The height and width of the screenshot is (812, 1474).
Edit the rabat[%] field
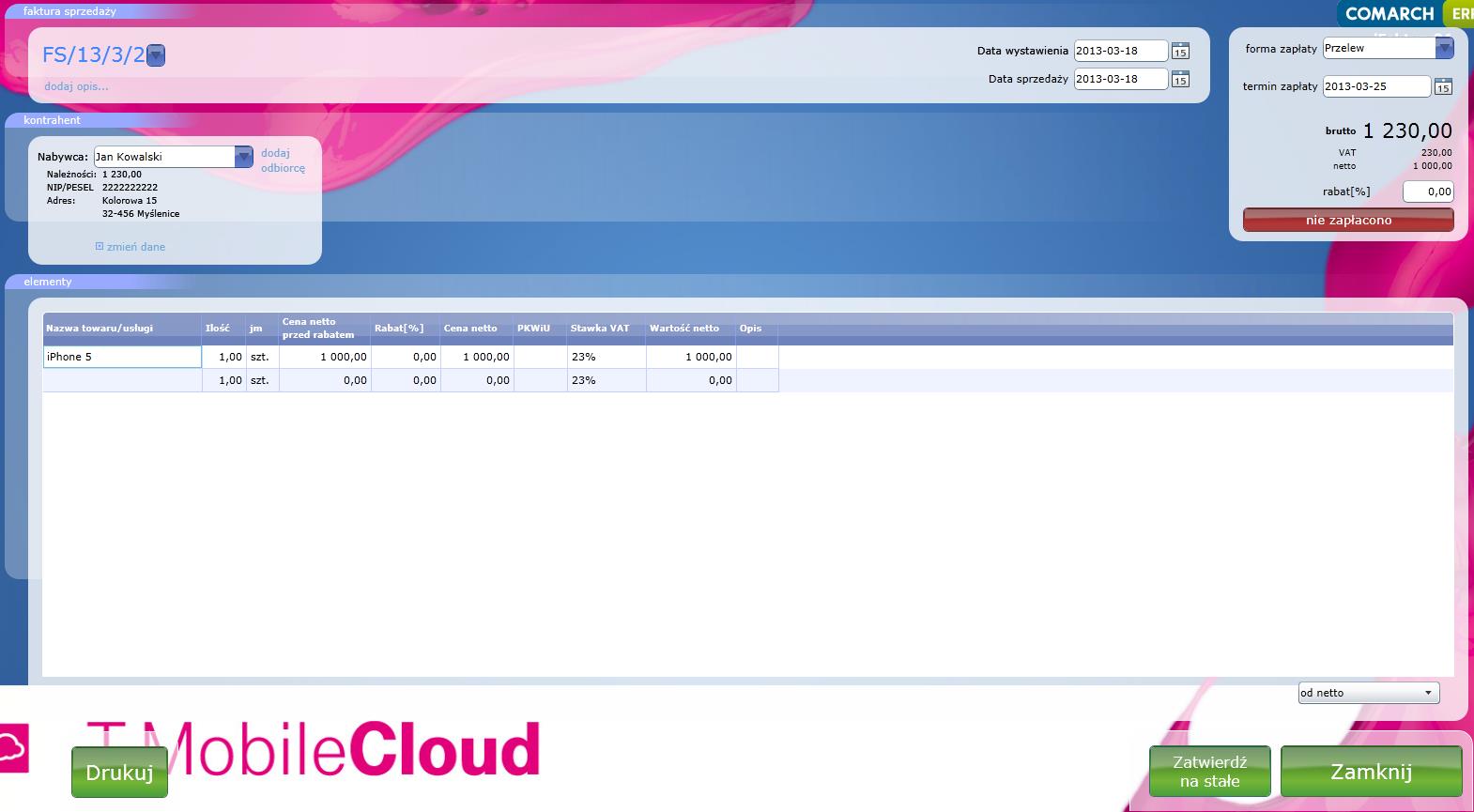click(1428, 192)
